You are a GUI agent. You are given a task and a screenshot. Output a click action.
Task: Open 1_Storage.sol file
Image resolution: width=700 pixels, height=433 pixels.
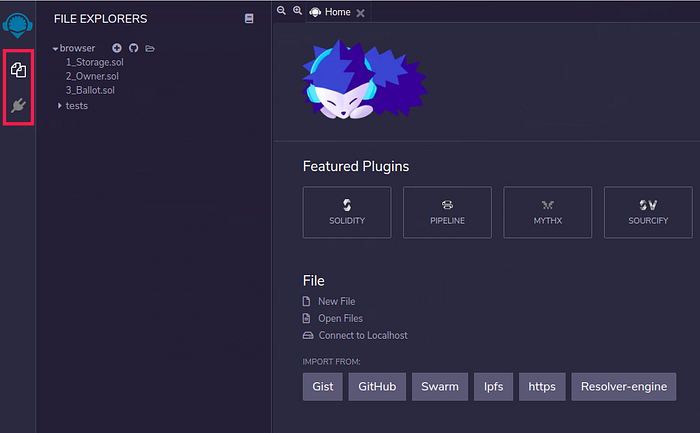point(95,62)
